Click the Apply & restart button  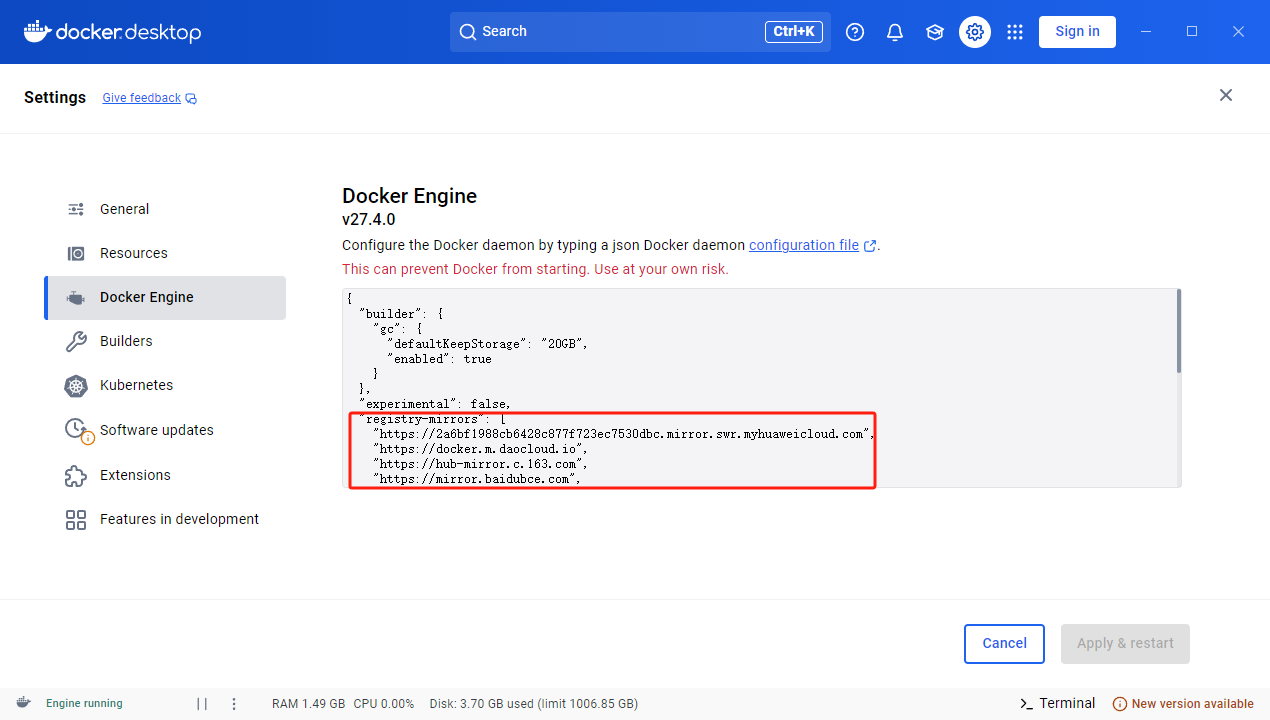pyautogui.click(x=1125, y=644)
